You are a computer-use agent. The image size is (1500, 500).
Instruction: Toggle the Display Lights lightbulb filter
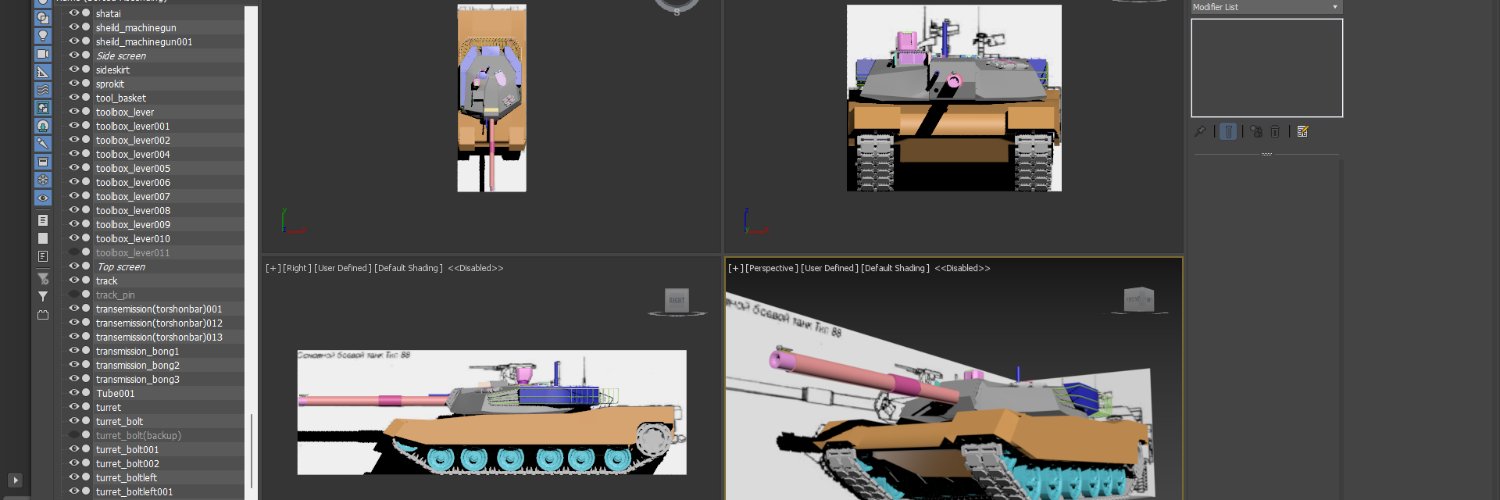coord(43,35)
